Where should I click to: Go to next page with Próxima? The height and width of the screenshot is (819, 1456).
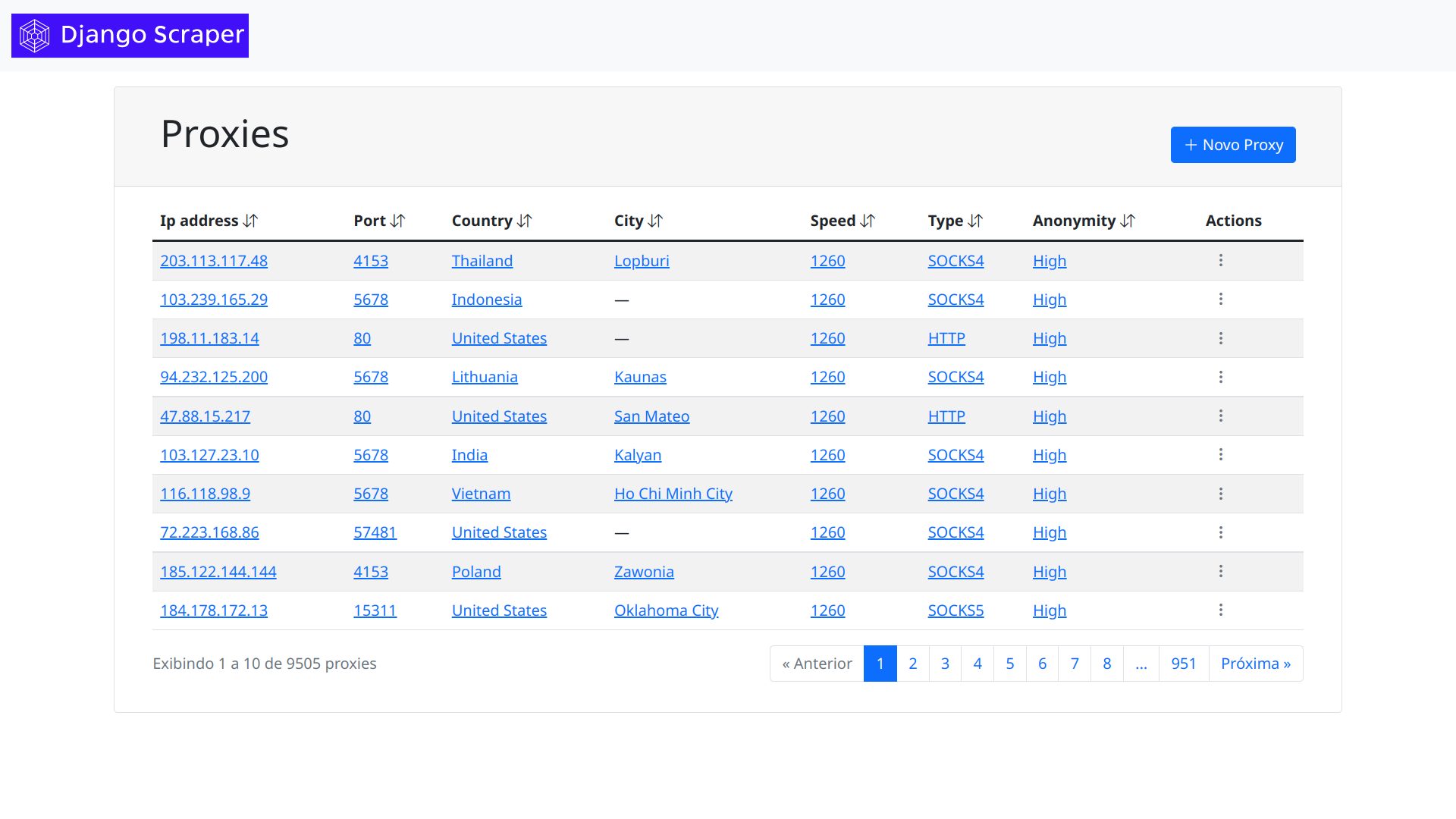point(1255,664)
